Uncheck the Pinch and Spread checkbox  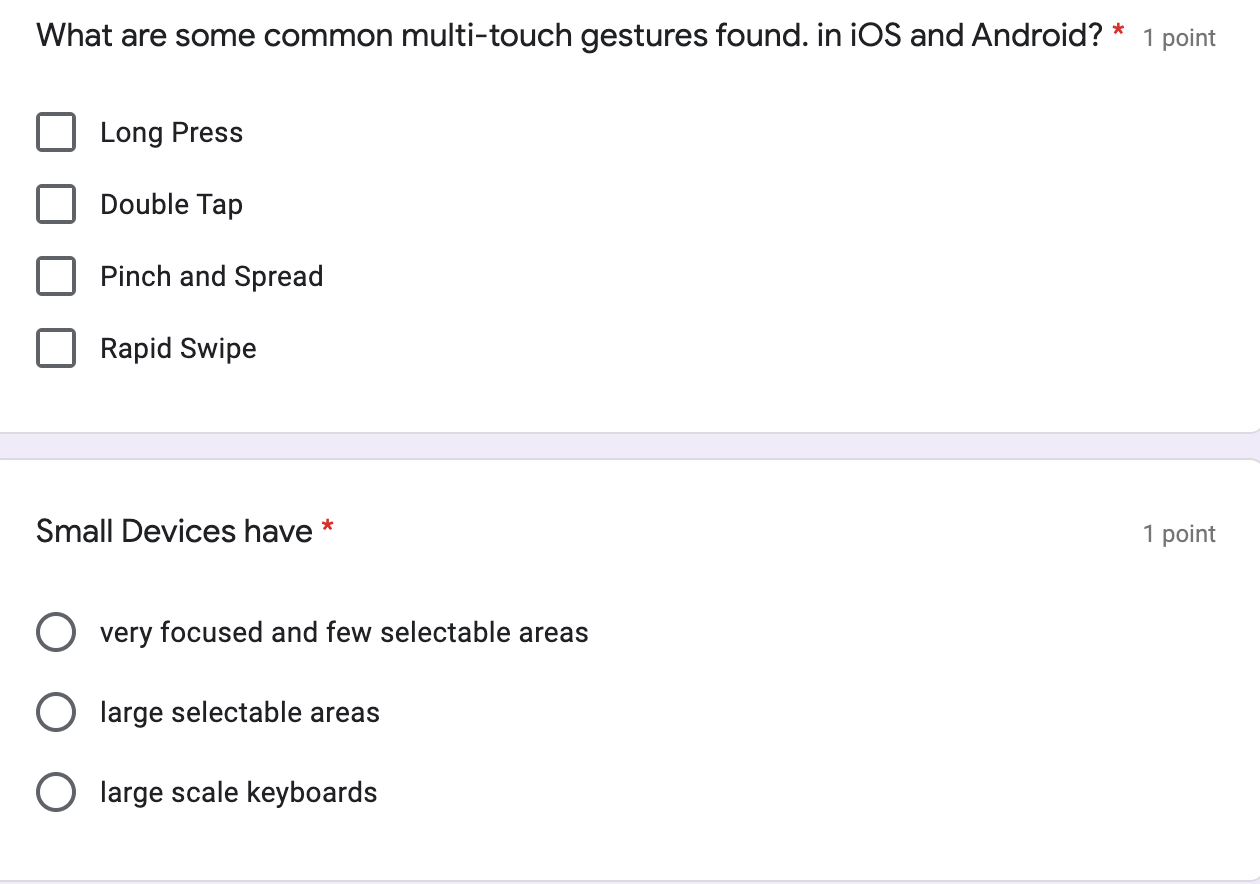(x=56, y=276)
